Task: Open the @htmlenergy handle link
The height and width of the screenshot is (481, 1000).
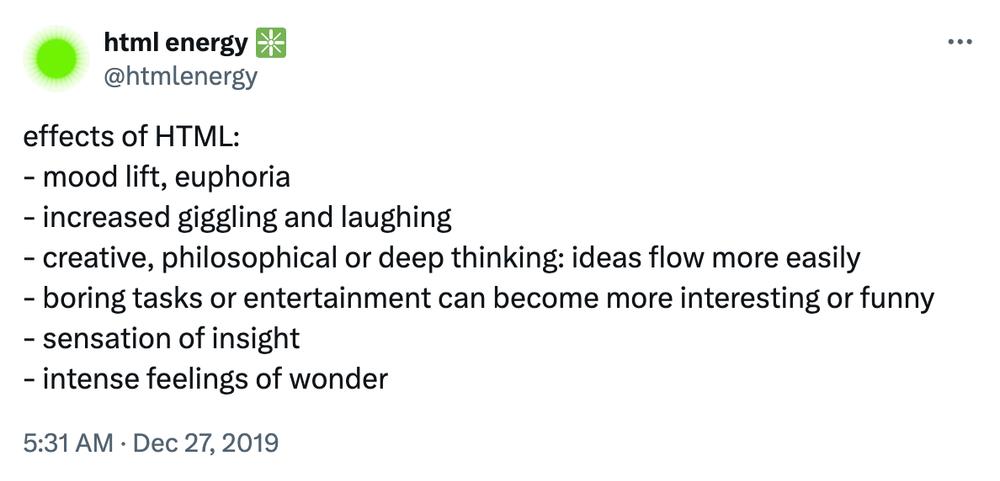Action: click(180, 76)
